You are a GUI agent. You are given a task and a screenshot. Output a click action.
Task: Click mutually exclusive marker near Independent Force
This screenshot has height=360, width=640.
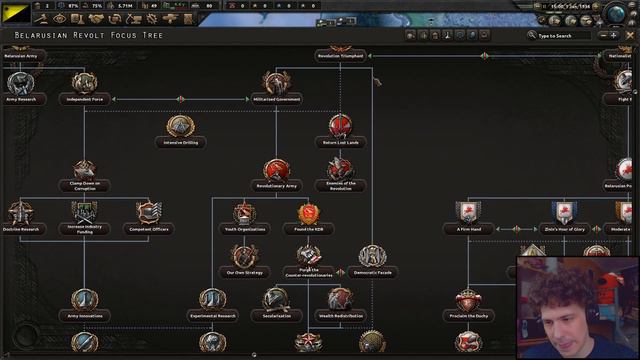coord(181,99)
